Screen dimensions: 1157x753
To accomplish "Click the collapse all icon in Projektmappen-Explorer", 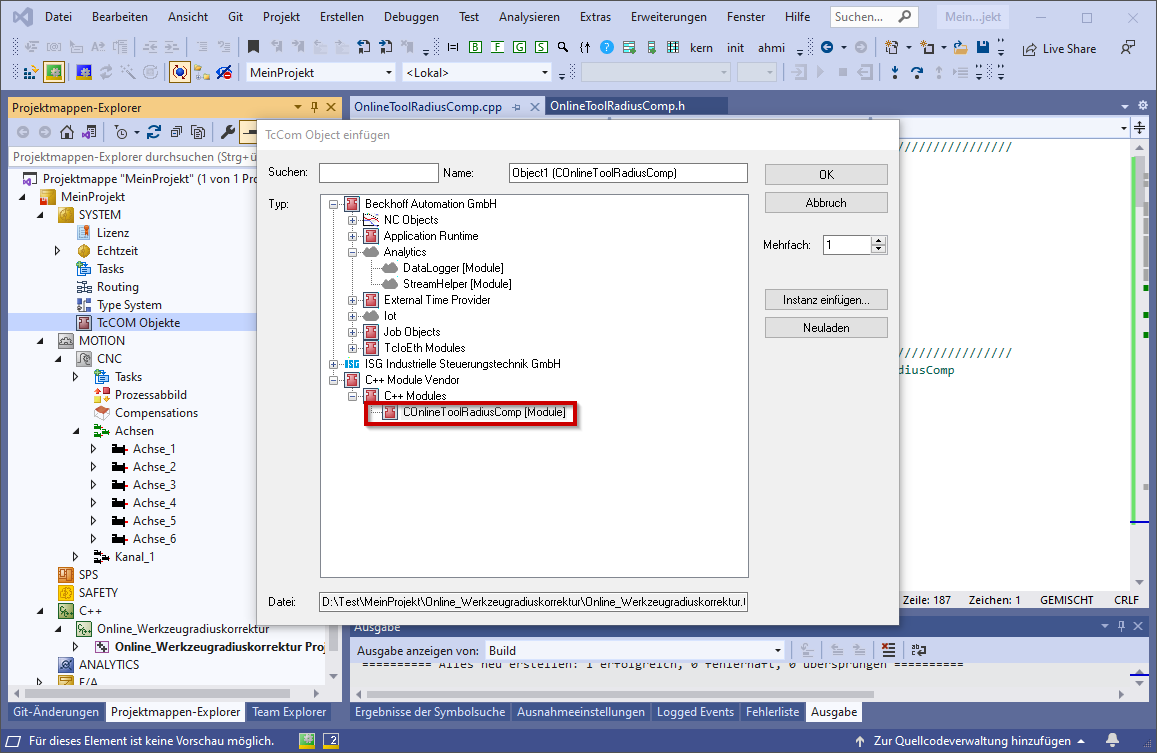I will point(176,132).
